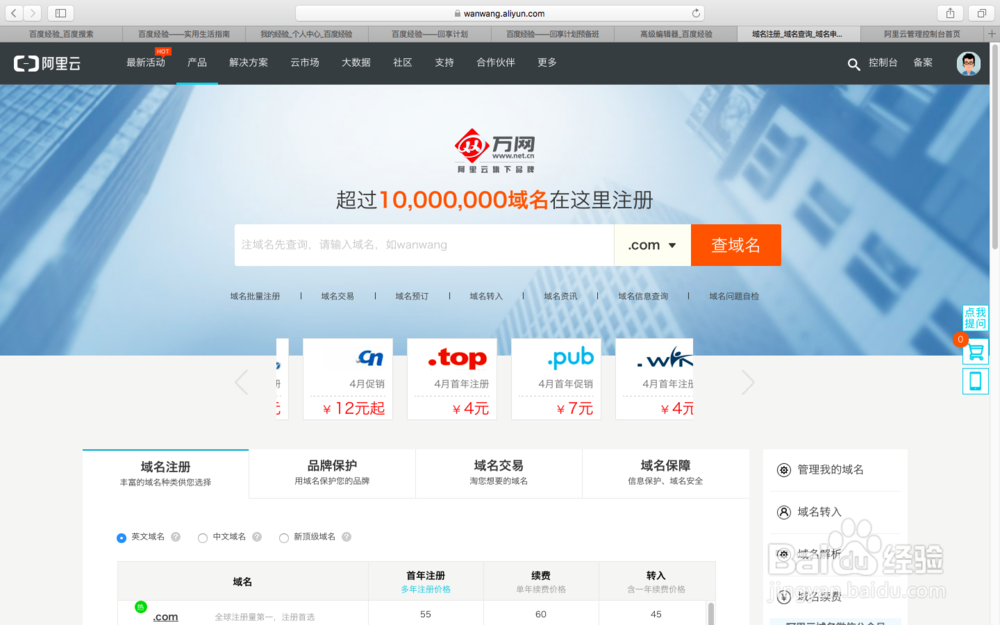Switch to browser tab 百度经验_百度搜索
1000x625 pixels.
point(61,34)
